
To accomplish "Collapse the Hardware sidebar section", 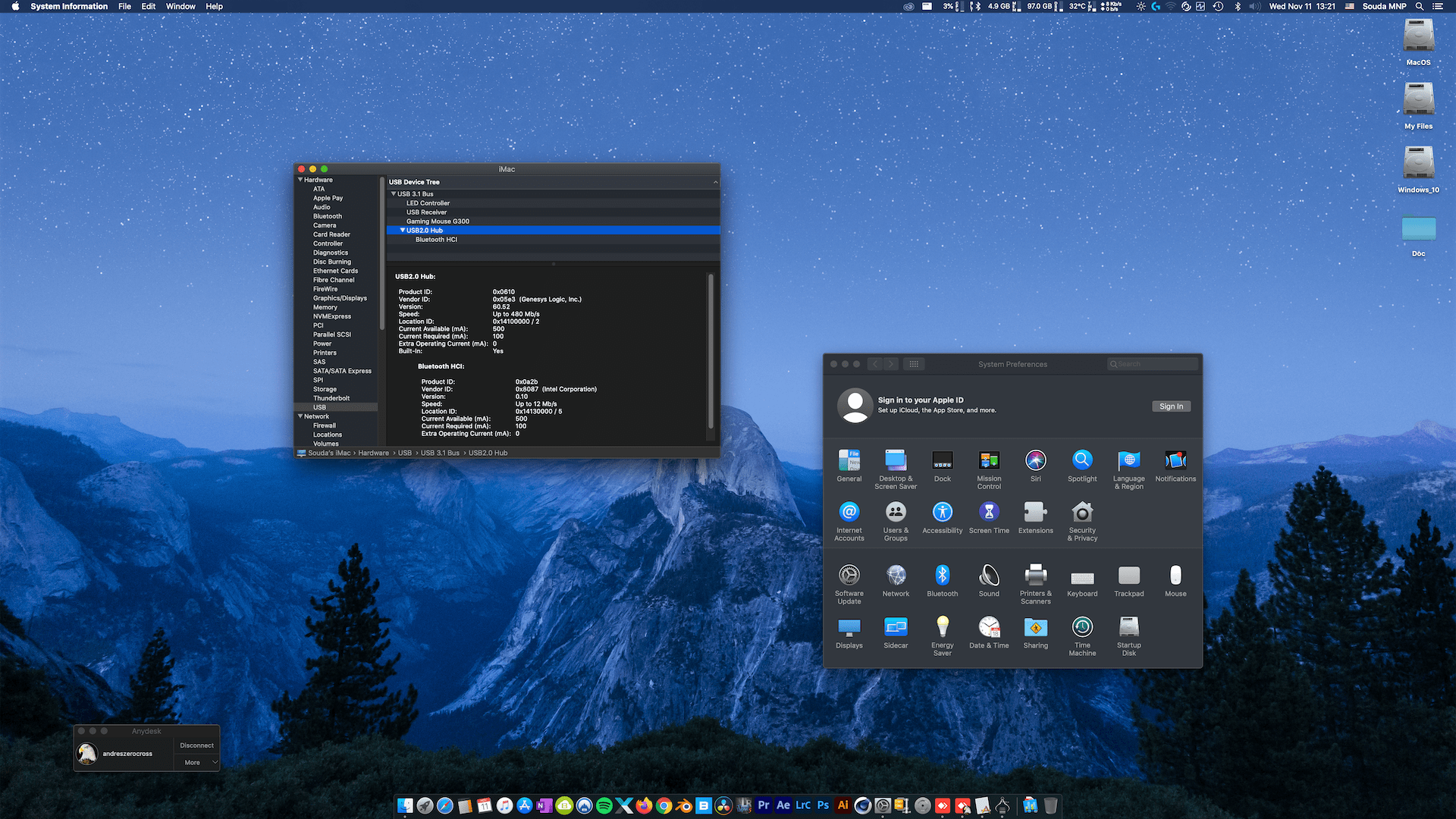I will tap(300, 180).
